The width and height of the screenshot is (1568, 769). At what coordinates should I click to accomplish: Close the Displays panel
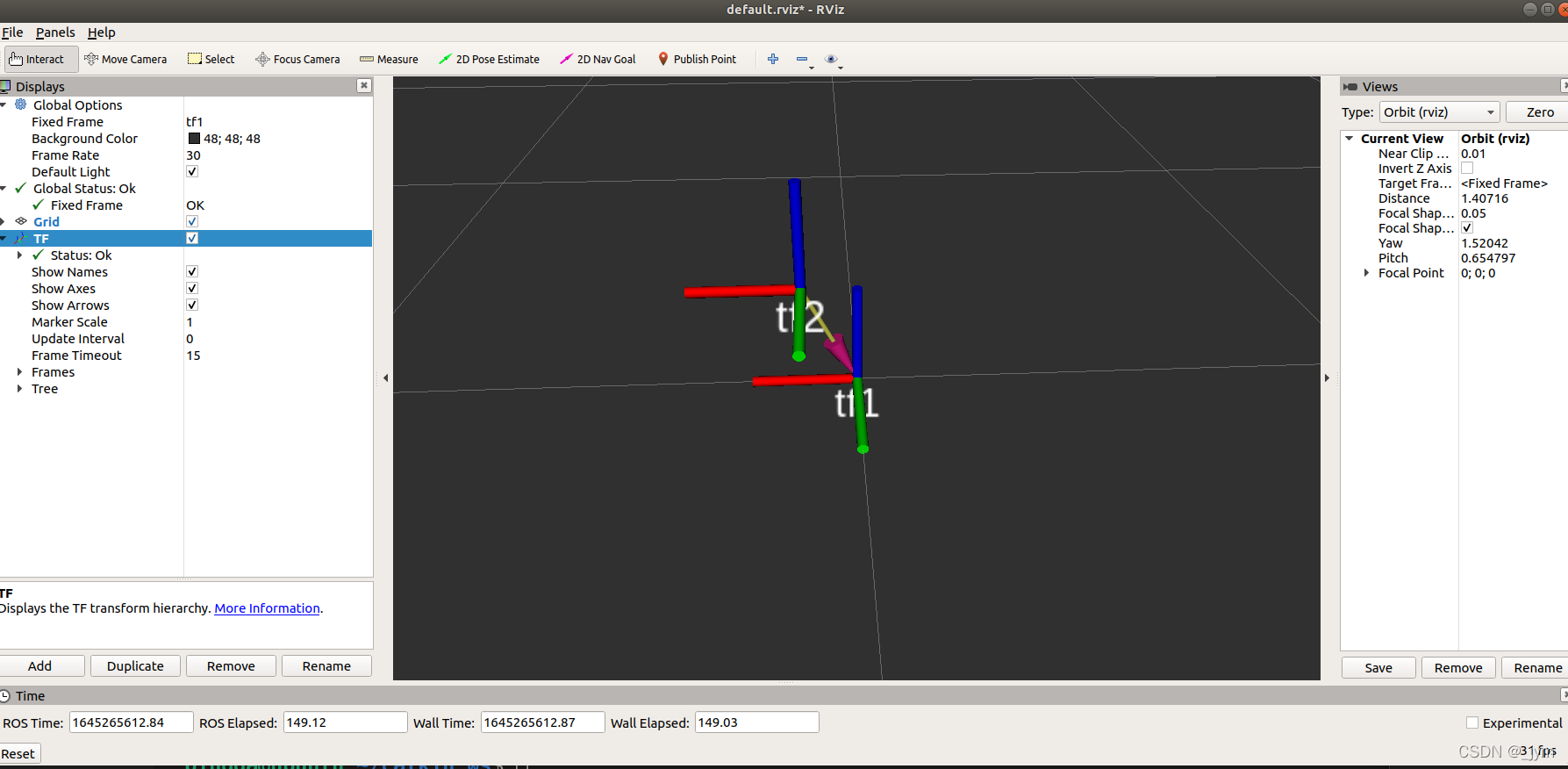pos(364,85)
